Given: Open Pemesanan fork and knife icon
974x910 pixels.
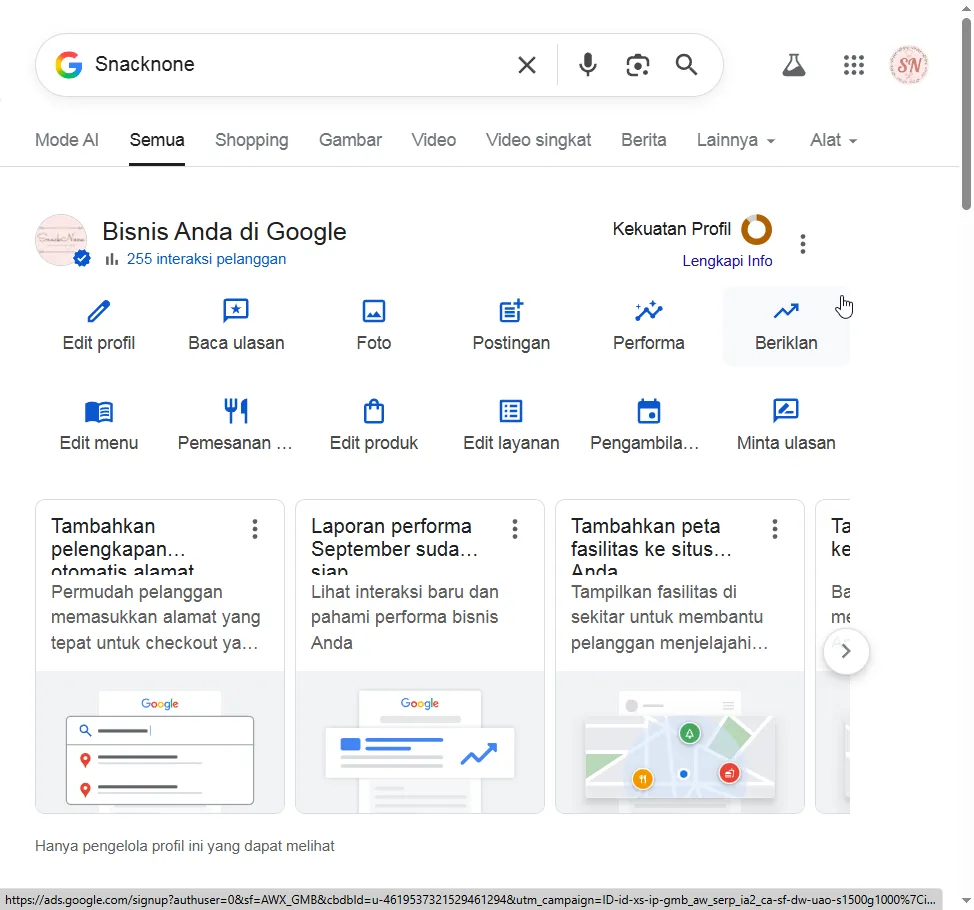Looking at the screenshot, I should pyautogui.click(x=236, y=411).
